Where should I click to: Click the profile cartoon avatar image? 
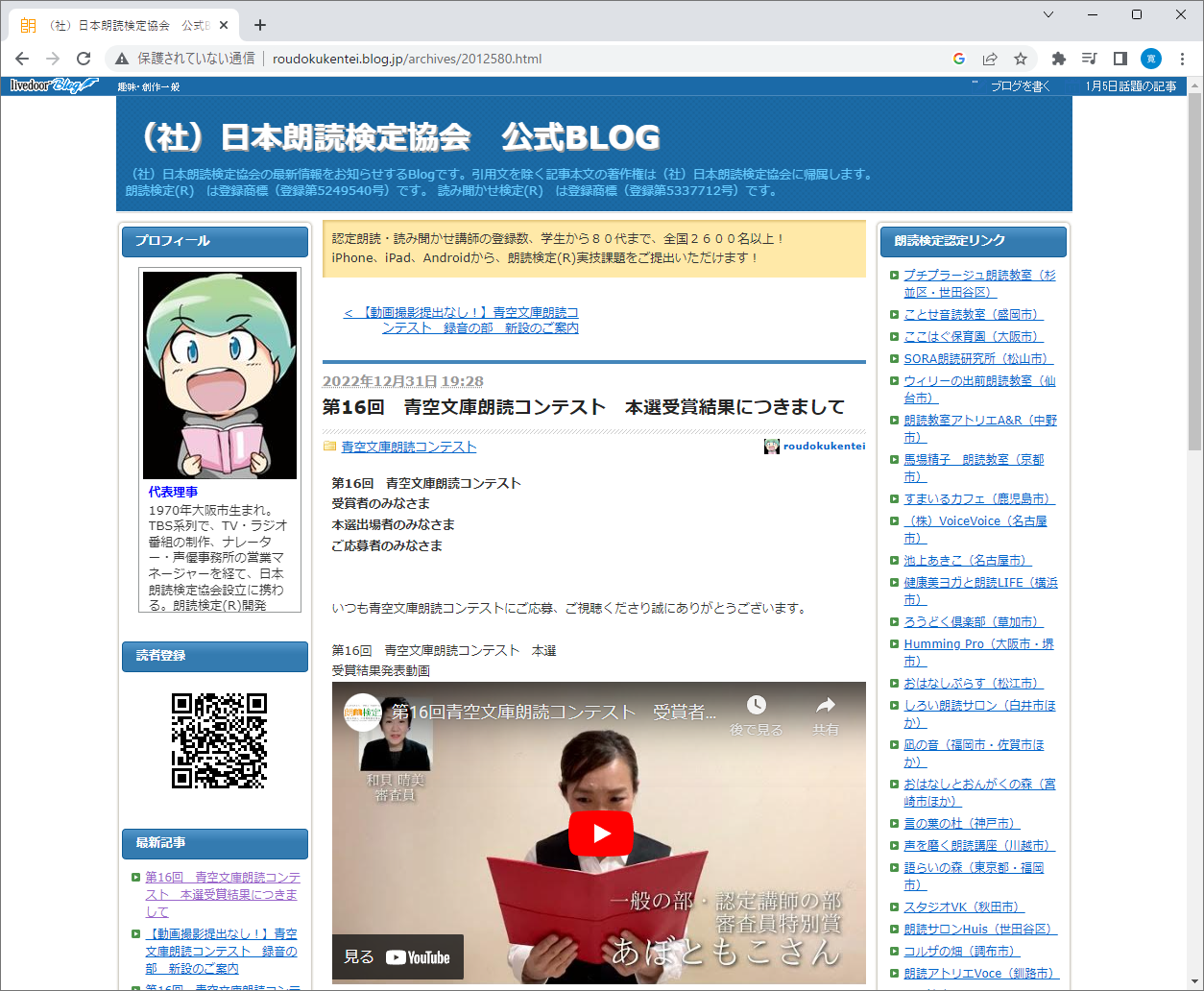tap(220, 375)
